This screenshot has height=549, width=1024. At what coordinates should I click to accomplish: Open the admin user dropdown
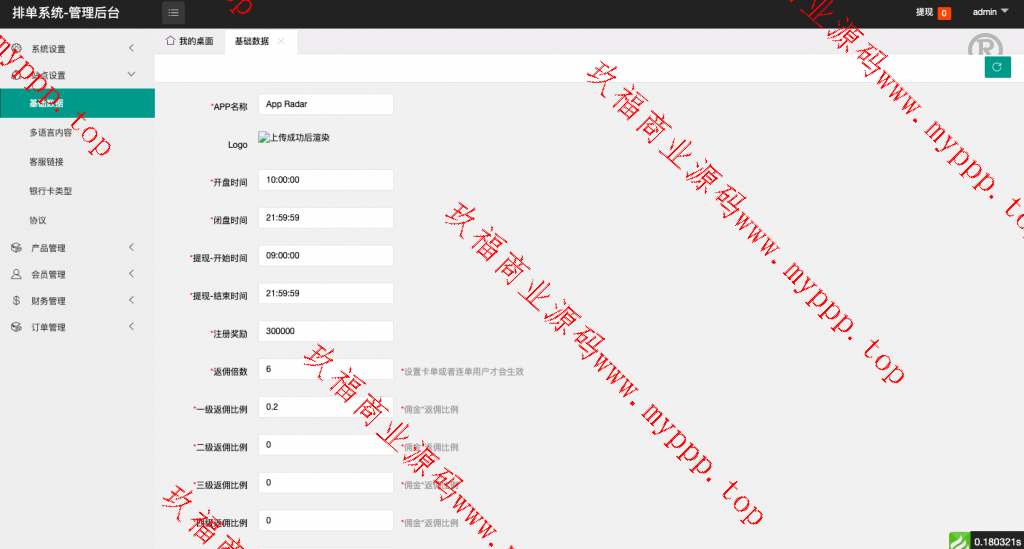click(x=990, y=12)
